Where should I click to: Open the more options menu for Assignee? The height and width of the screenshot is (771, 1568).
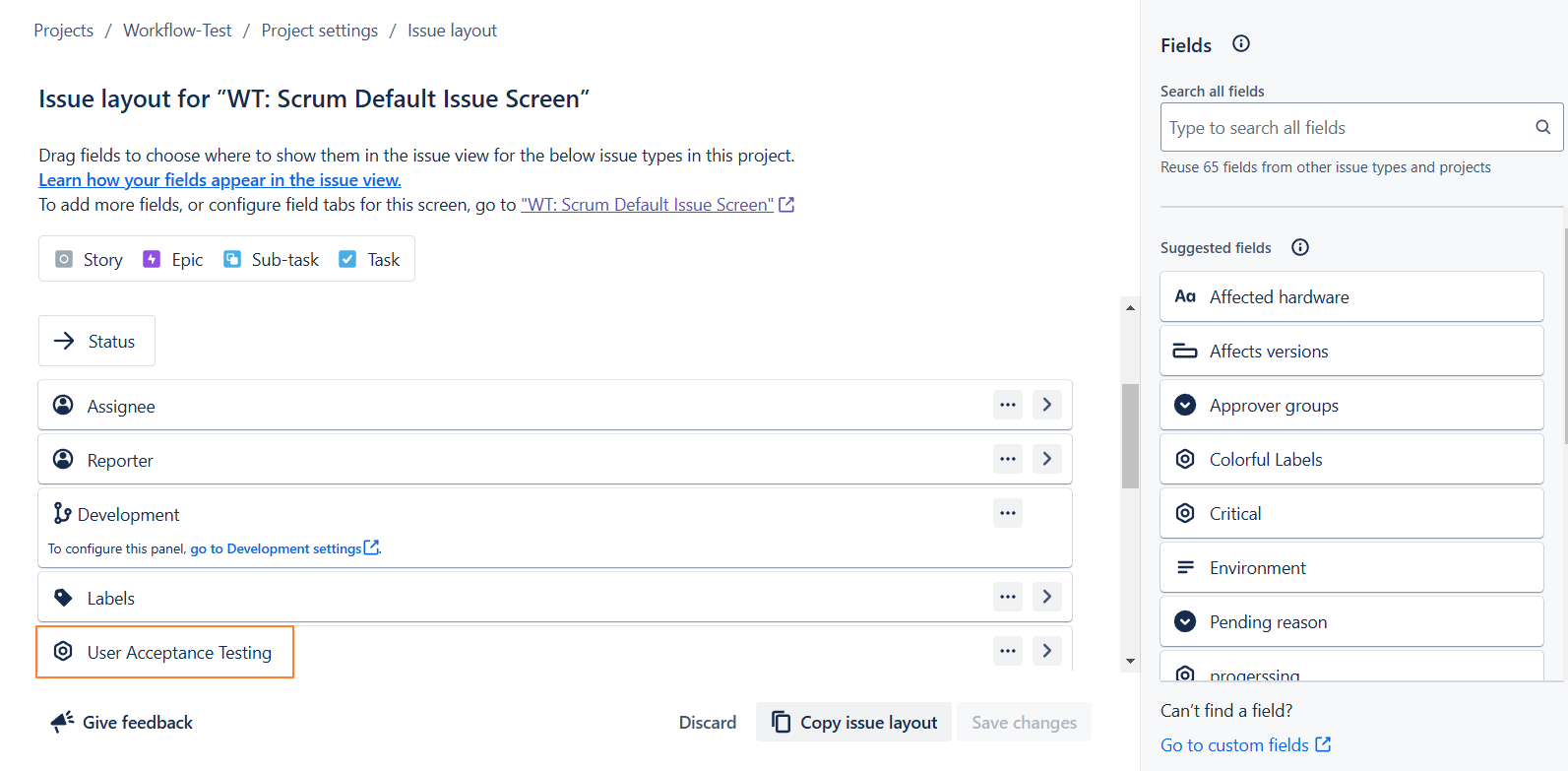click(x=1007, y=405)
